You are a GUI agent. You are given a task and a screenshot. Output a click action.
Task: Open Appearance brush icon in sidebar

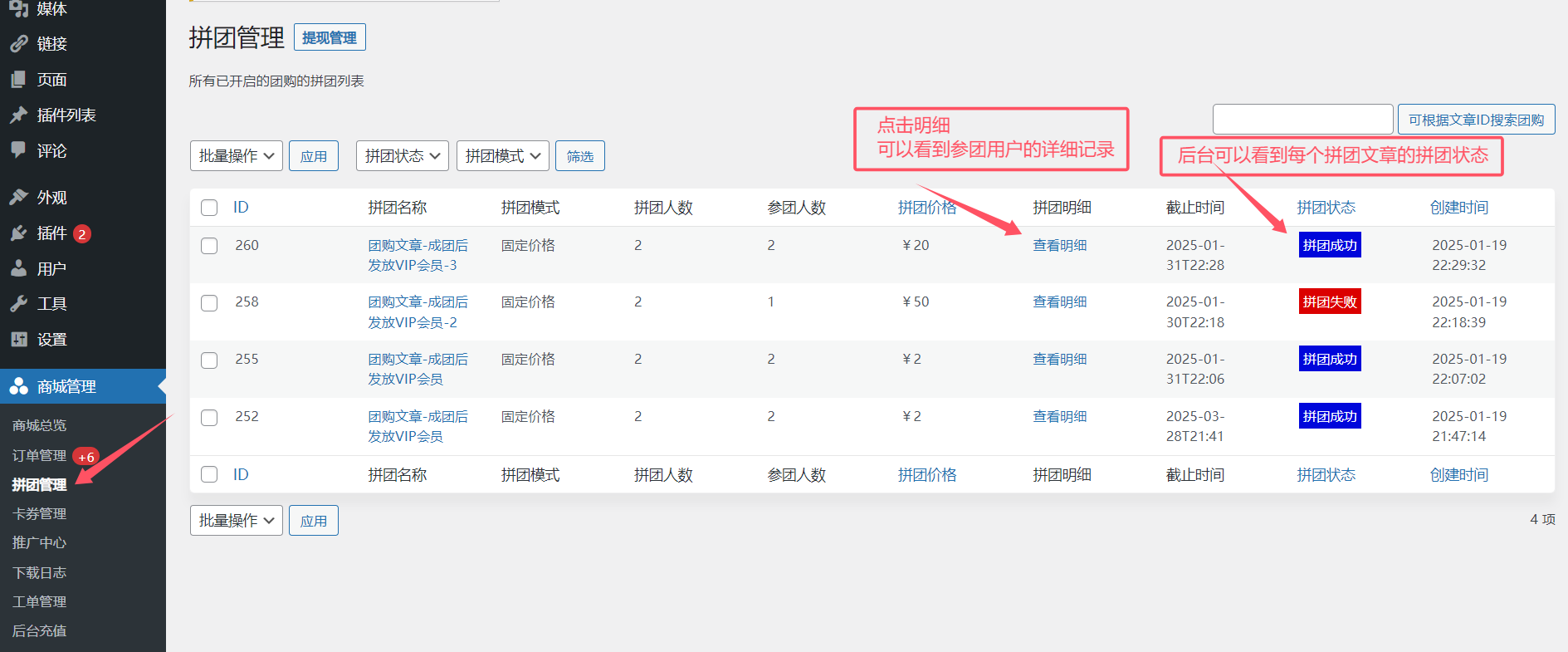(x=18, y=198)
